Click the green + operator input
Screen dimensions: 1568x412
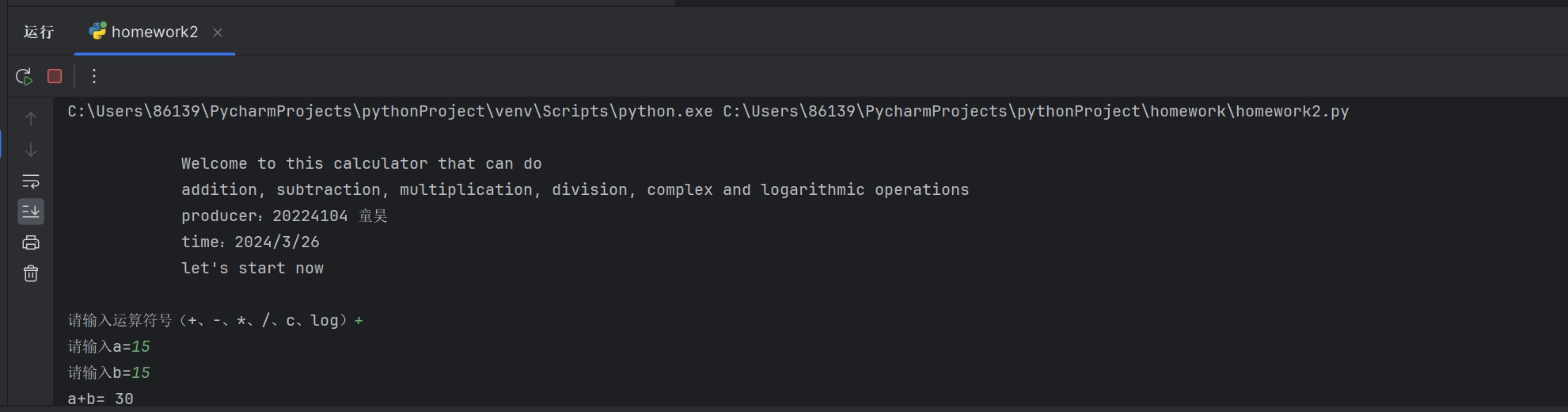pyautogui.click(x=359, y=320)
